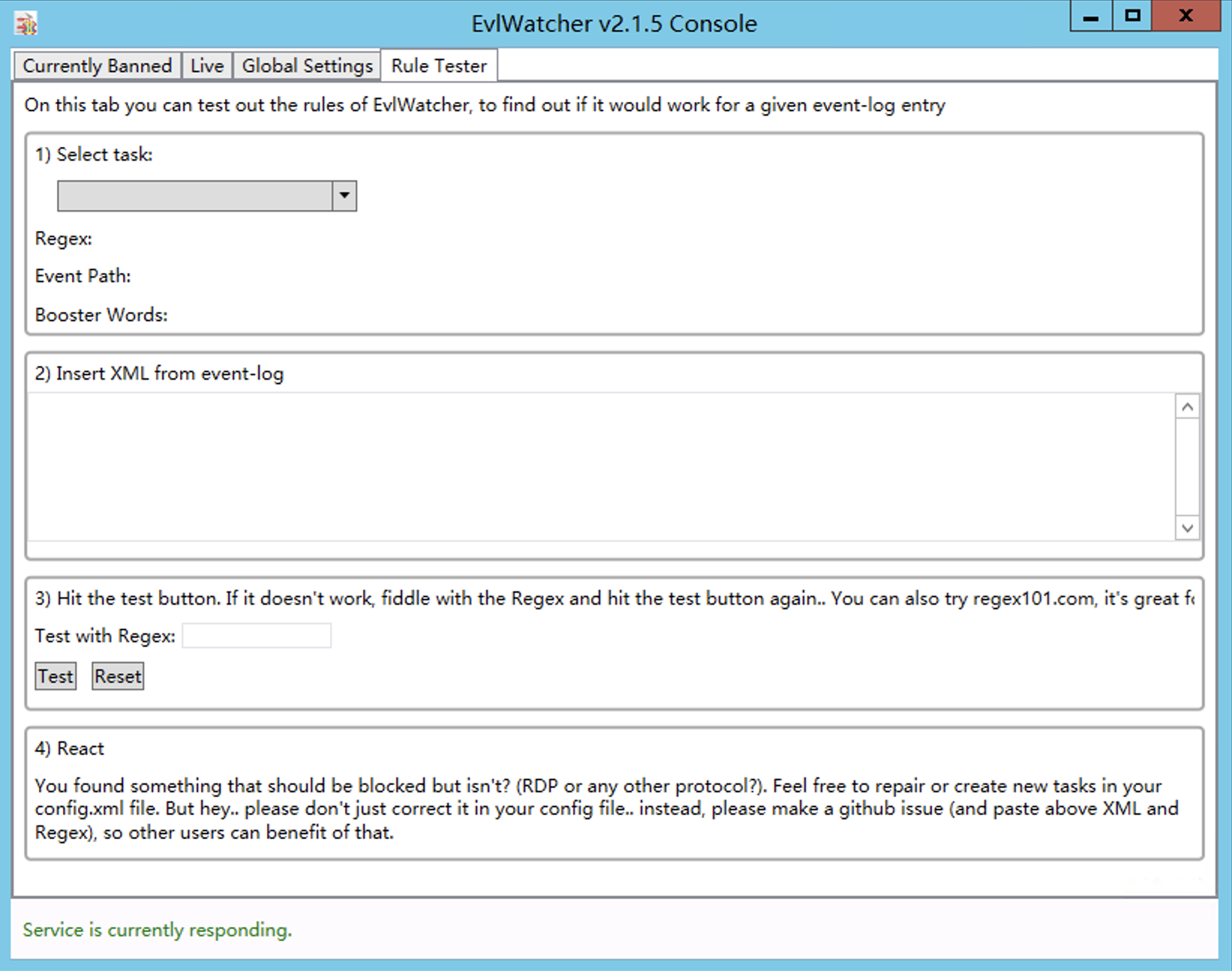
Task: Click the XML box vertical scrollbar track
Action: pyautogui.click(x=1187, y=467)
